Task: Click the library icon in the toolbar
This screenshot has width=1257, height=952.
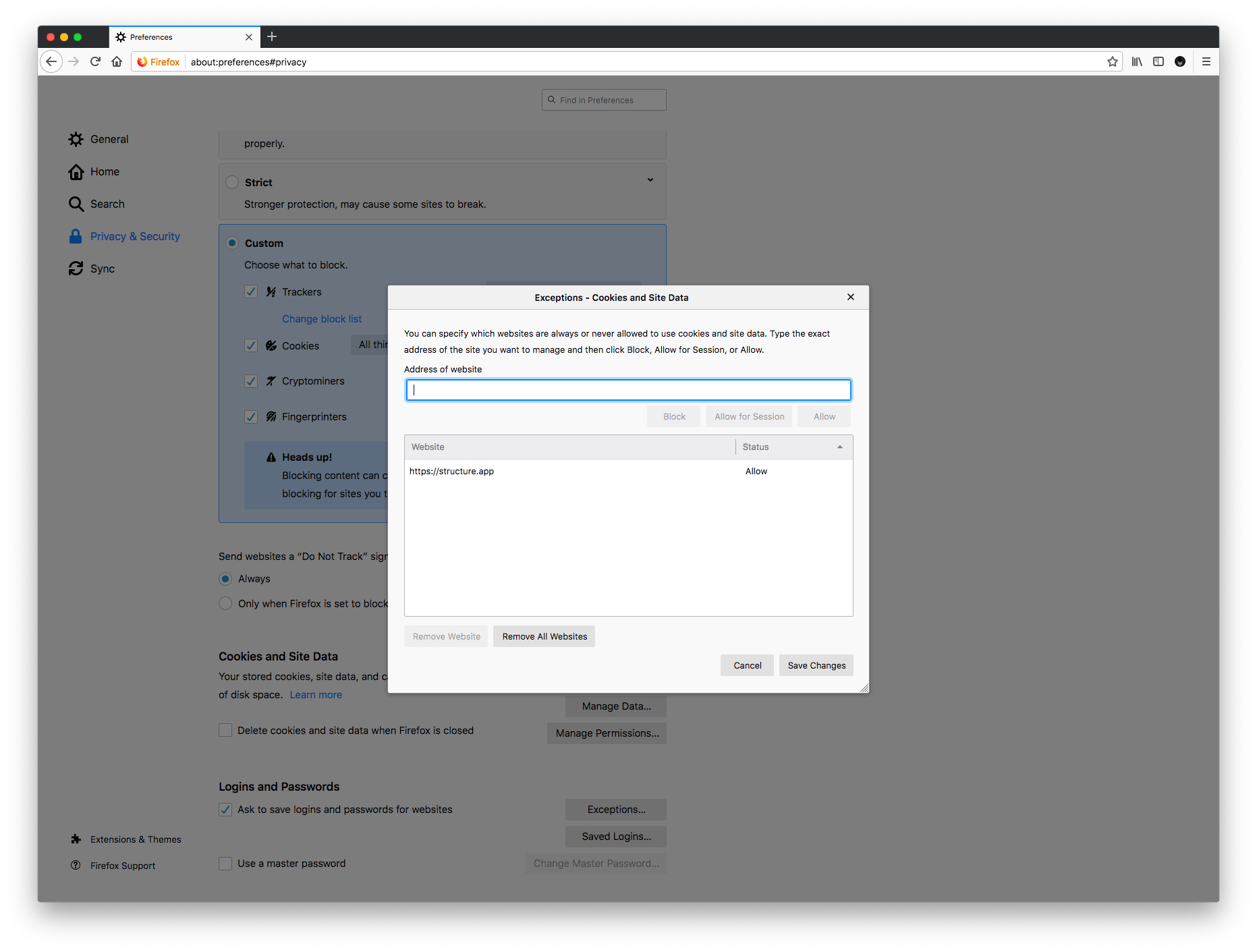Action: tap(1136, 61)
